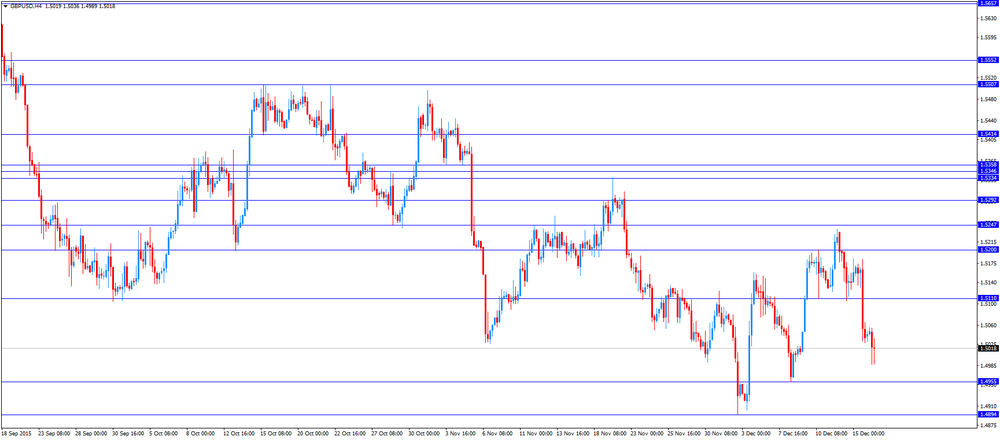Viewport: 1000px width, 440px height.
Task: Click the 25 Nov 16:00 time label
Action: [682, 432]
